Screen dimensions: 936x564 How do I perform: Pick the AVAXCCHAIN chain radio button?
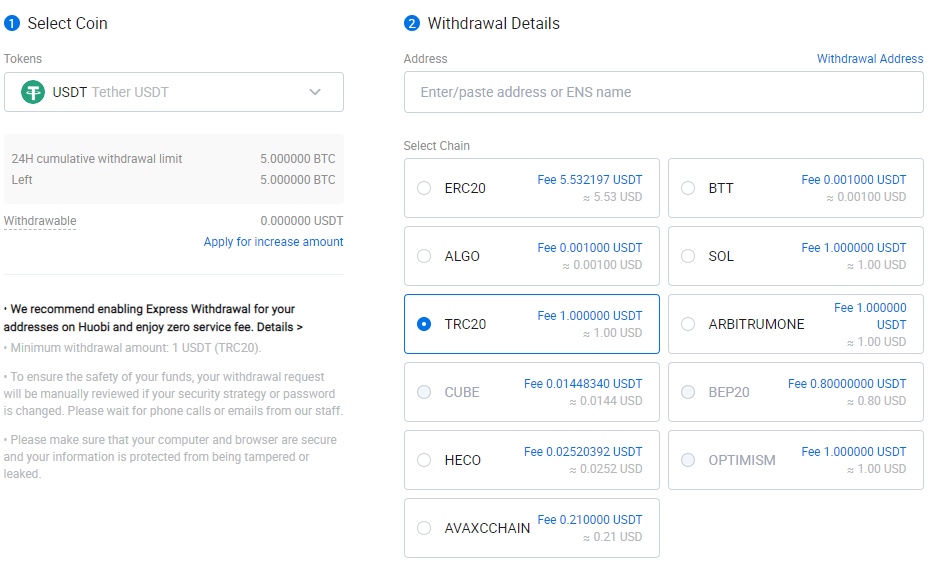point(424,528)
